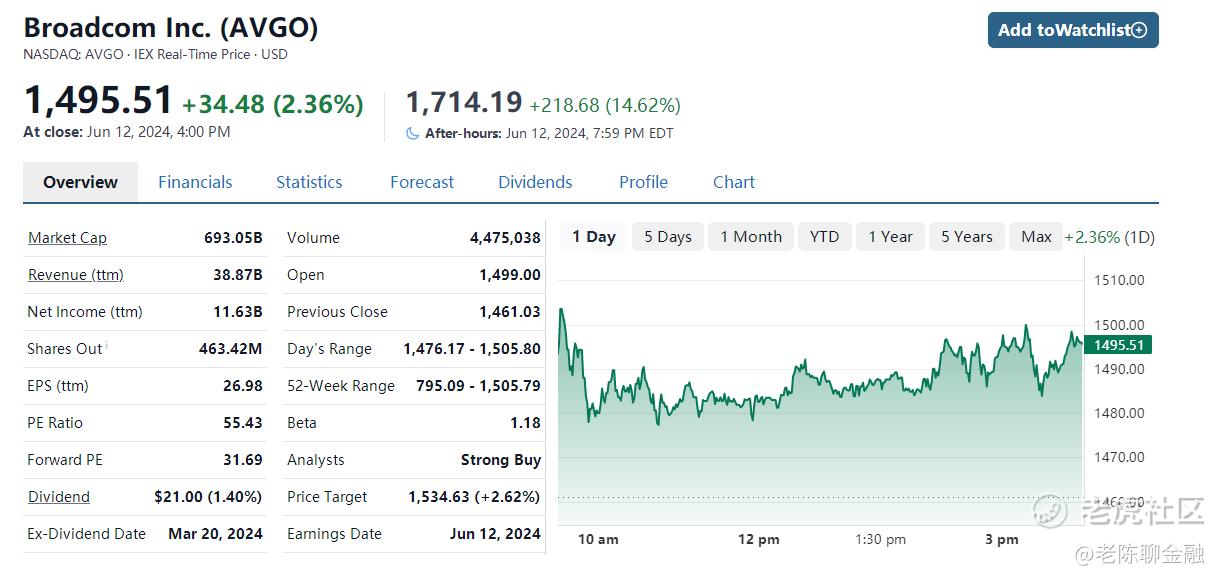Show the YTD chart range
Image resolution: width=1228 pixels, height=582 pixels.
824,237
